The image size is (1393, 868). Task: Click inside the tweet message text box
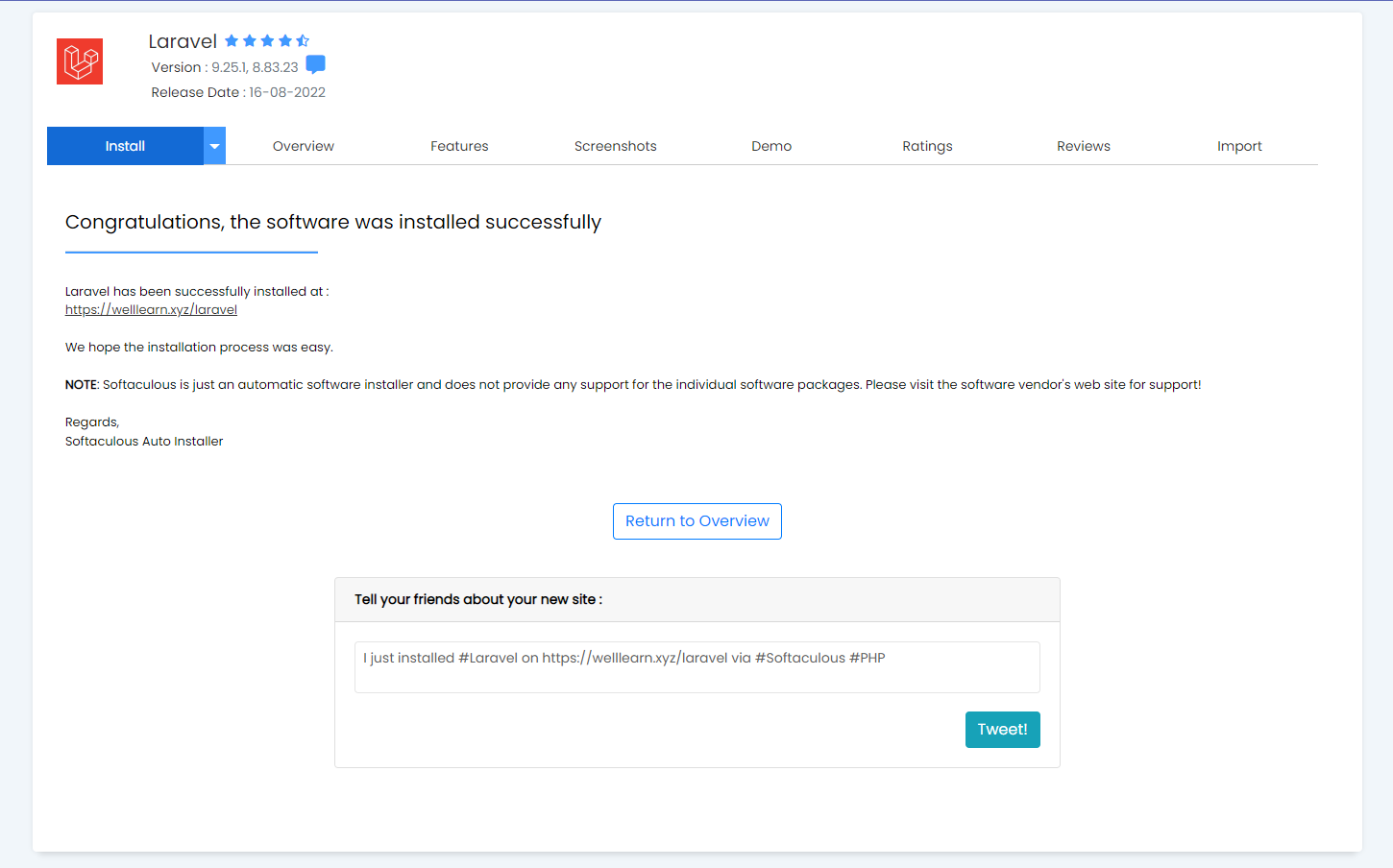pos(697,667)
